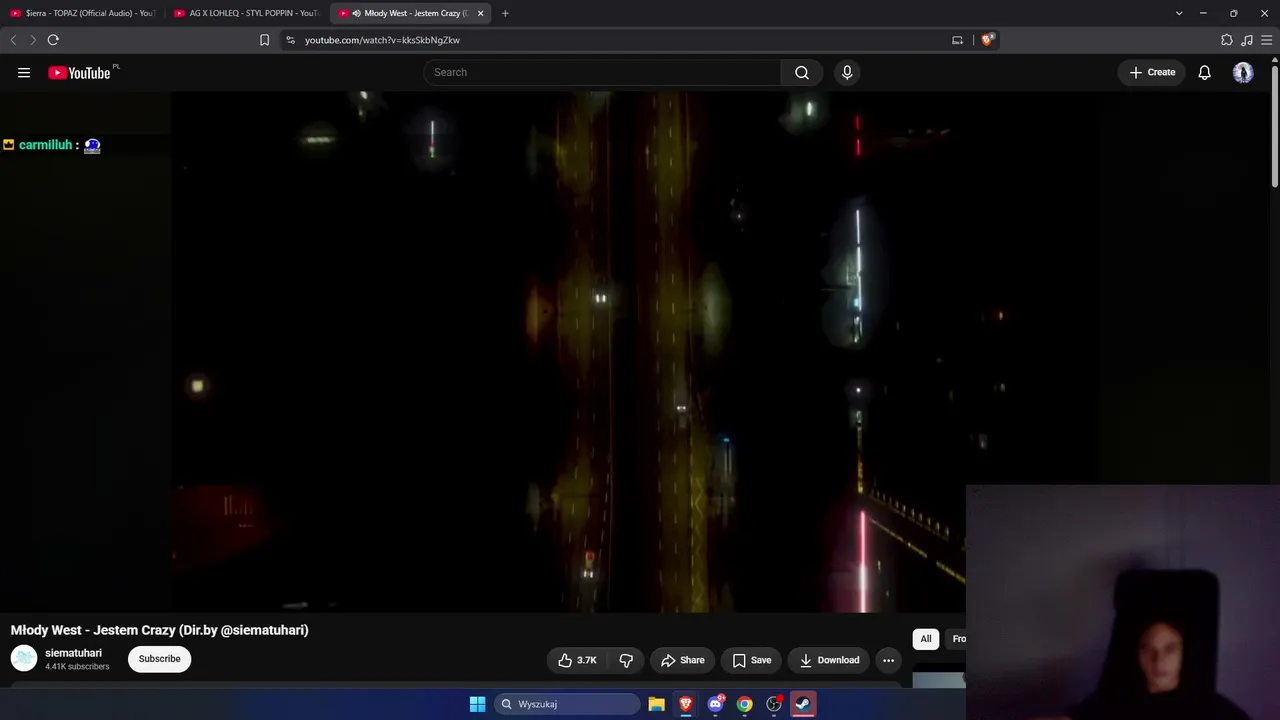
Task: Open siematuhari channel name link
Action: [73, 653]
